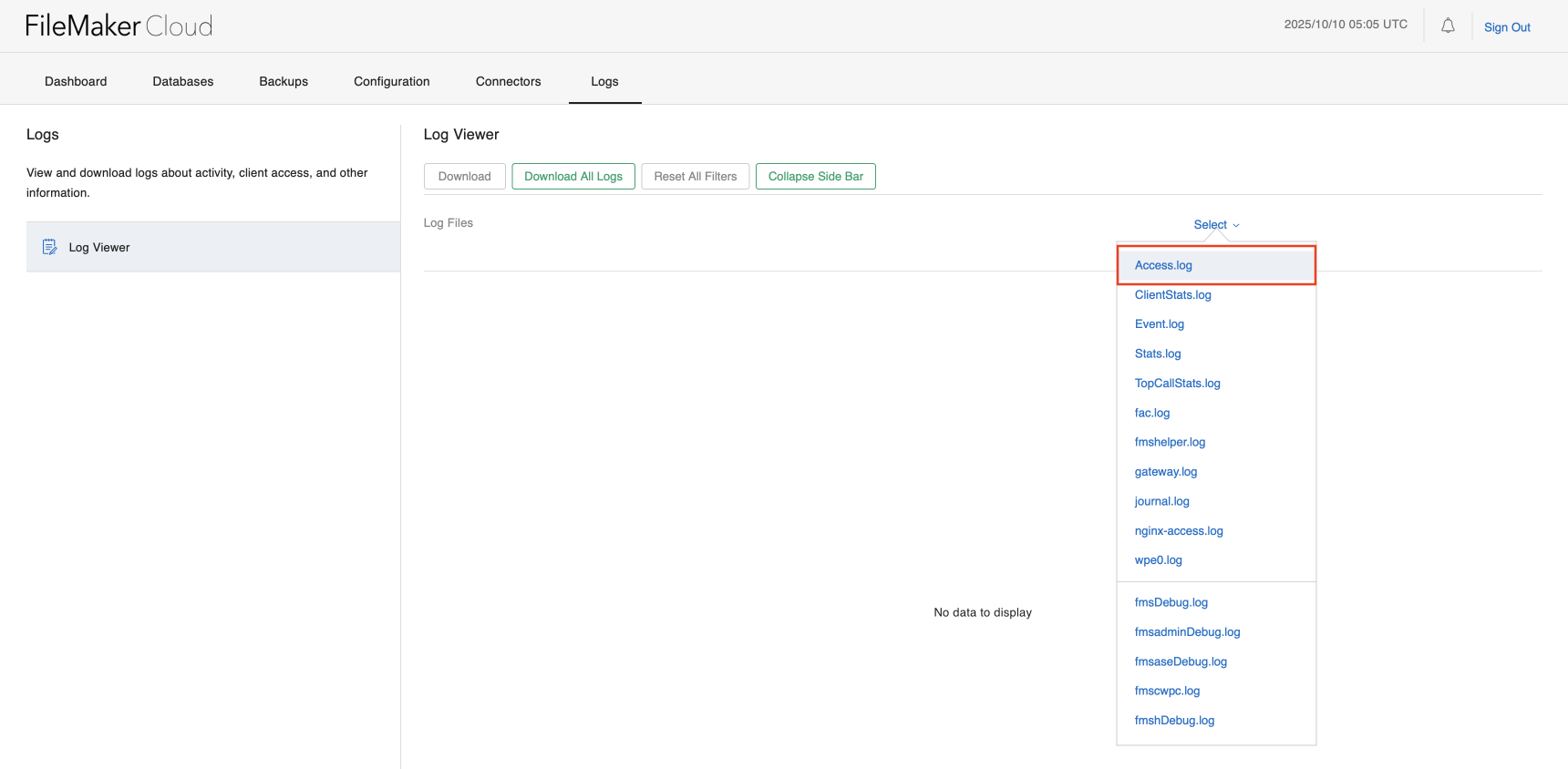Viewport: 1568px width, 769px height.
Task: Click Download All Logs
Action: pos(573,177)
